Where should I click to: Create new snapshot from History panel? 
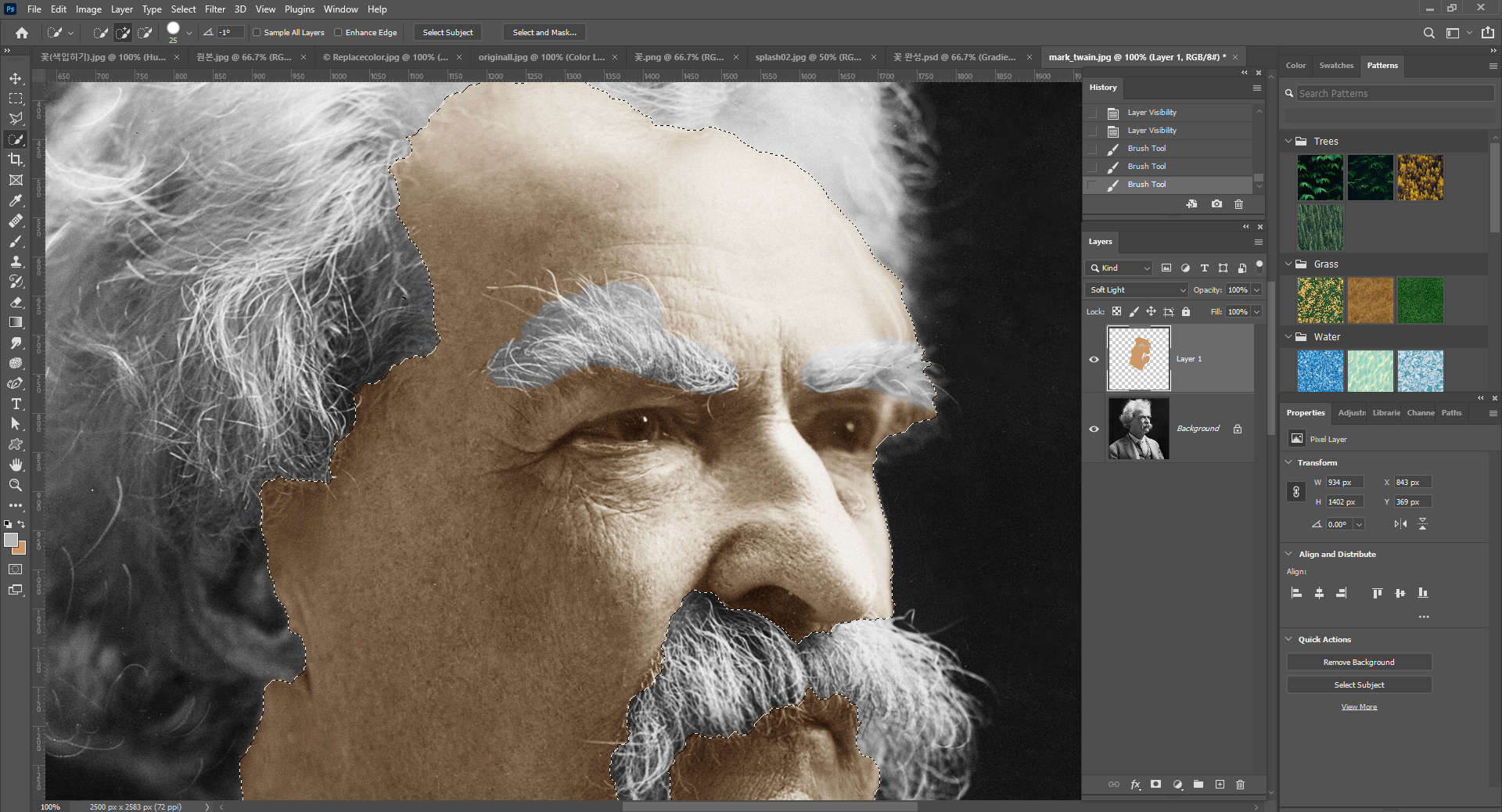(1216, 204)
